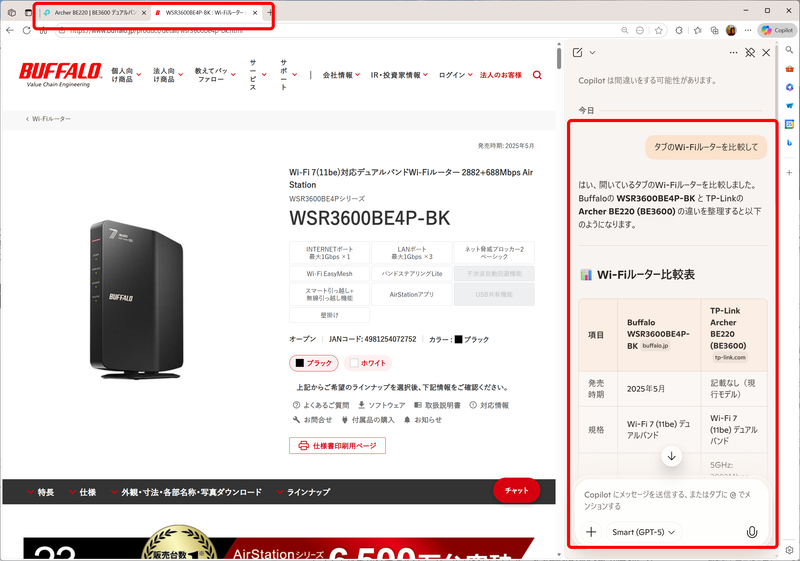Expand the ログイン menu

point(456,75)
